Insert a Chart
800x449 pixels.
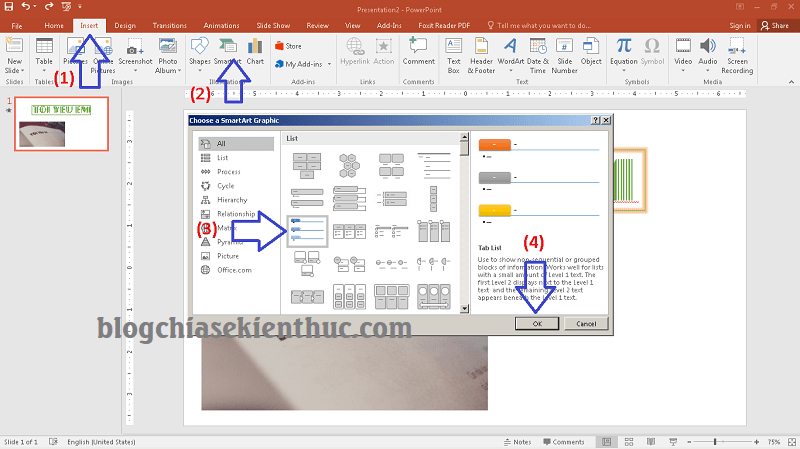pos(255,52)
